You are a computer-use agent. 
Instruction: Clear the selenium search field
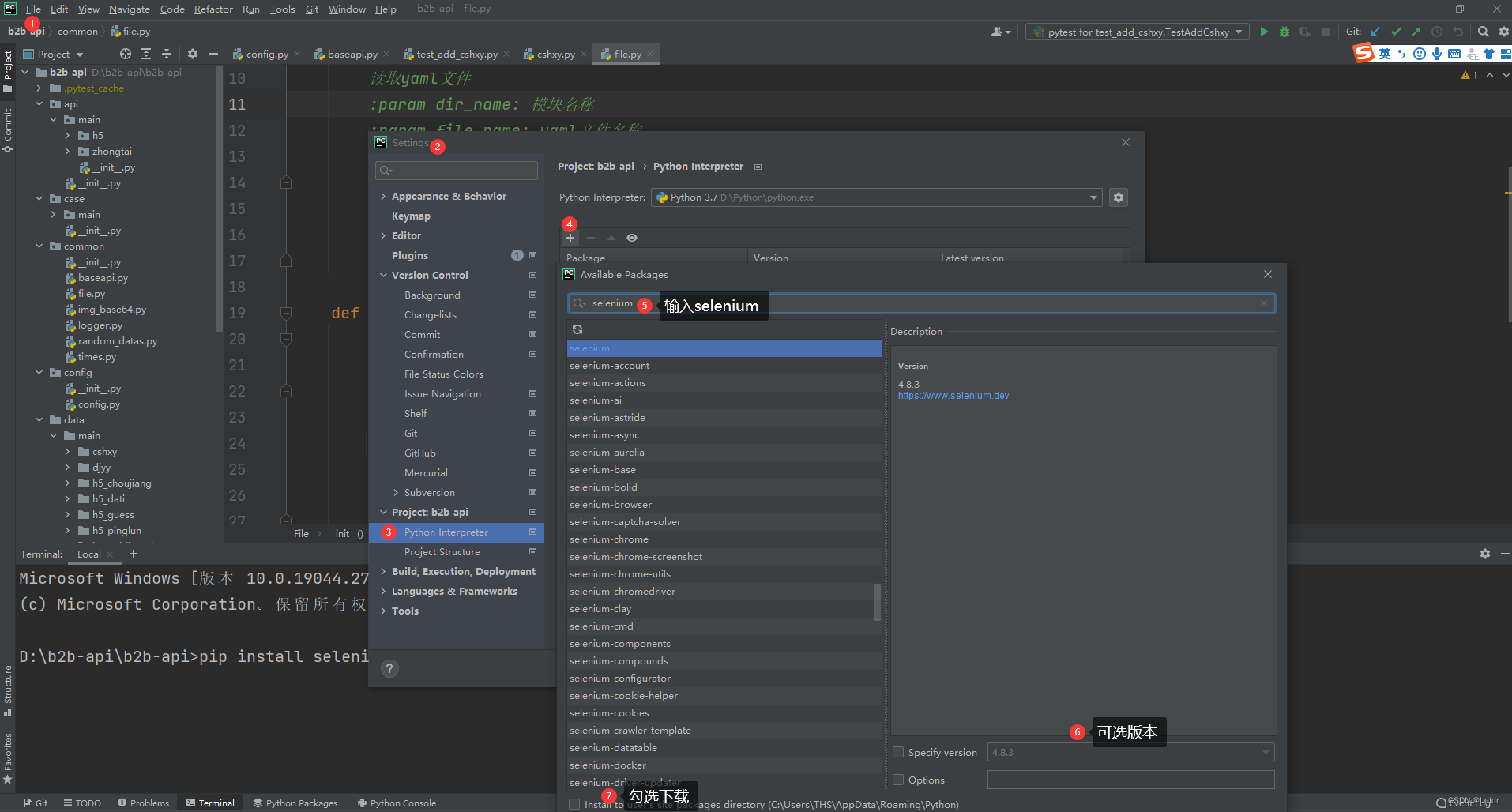(x=1264, y=303)
